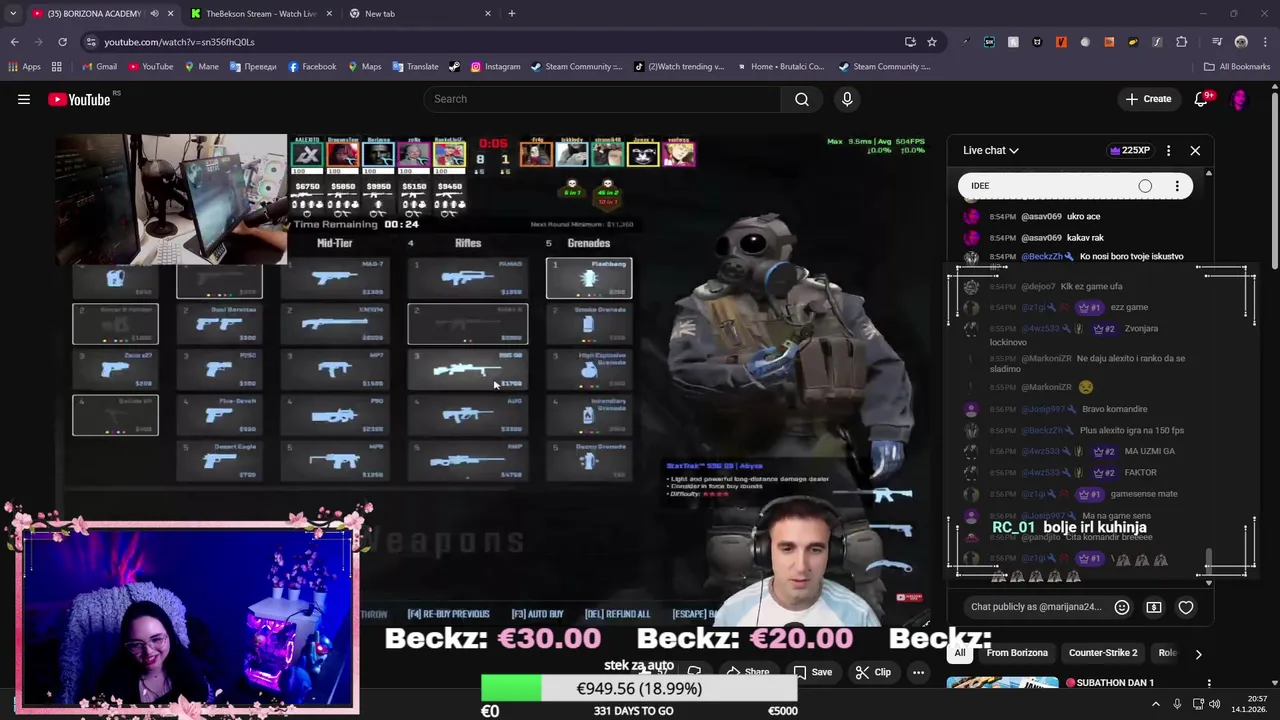Open emoji picker in chat input
Screen dimensions: 1280x720
[x=1122, y=607]
